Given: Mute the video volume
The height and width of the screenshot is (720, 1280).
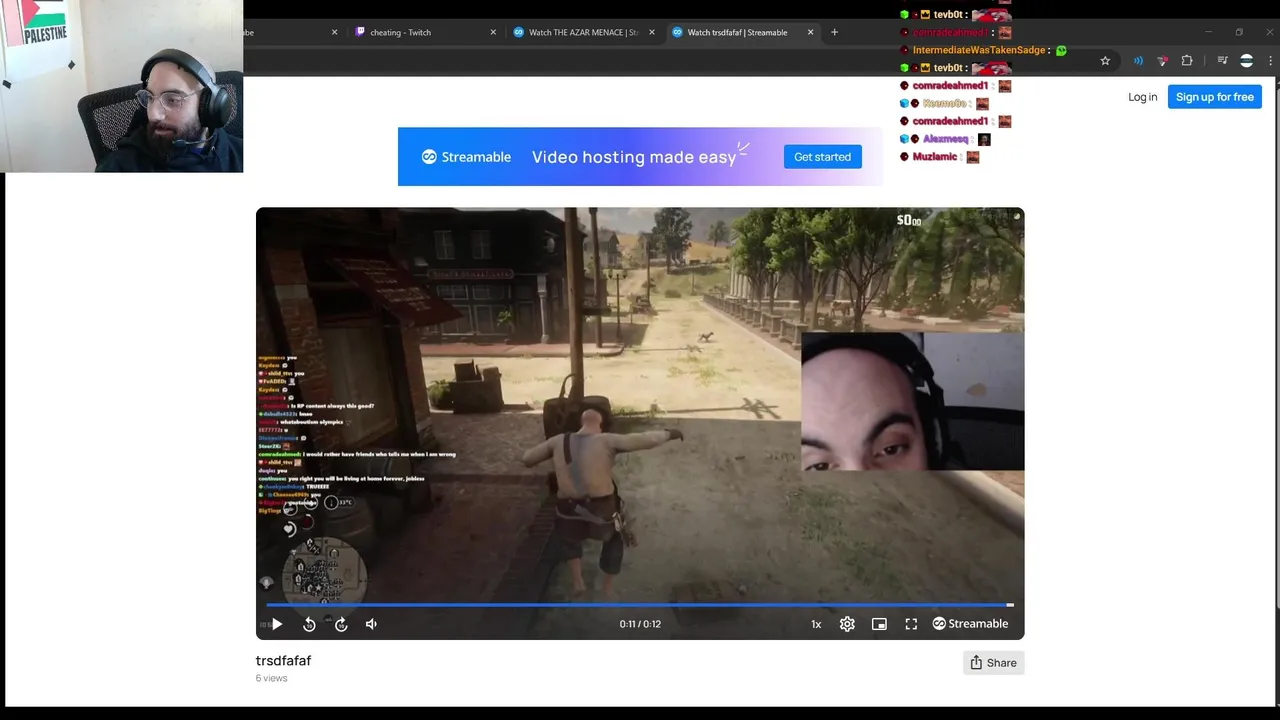Looking at the screenshot, I should click(371, 624).
